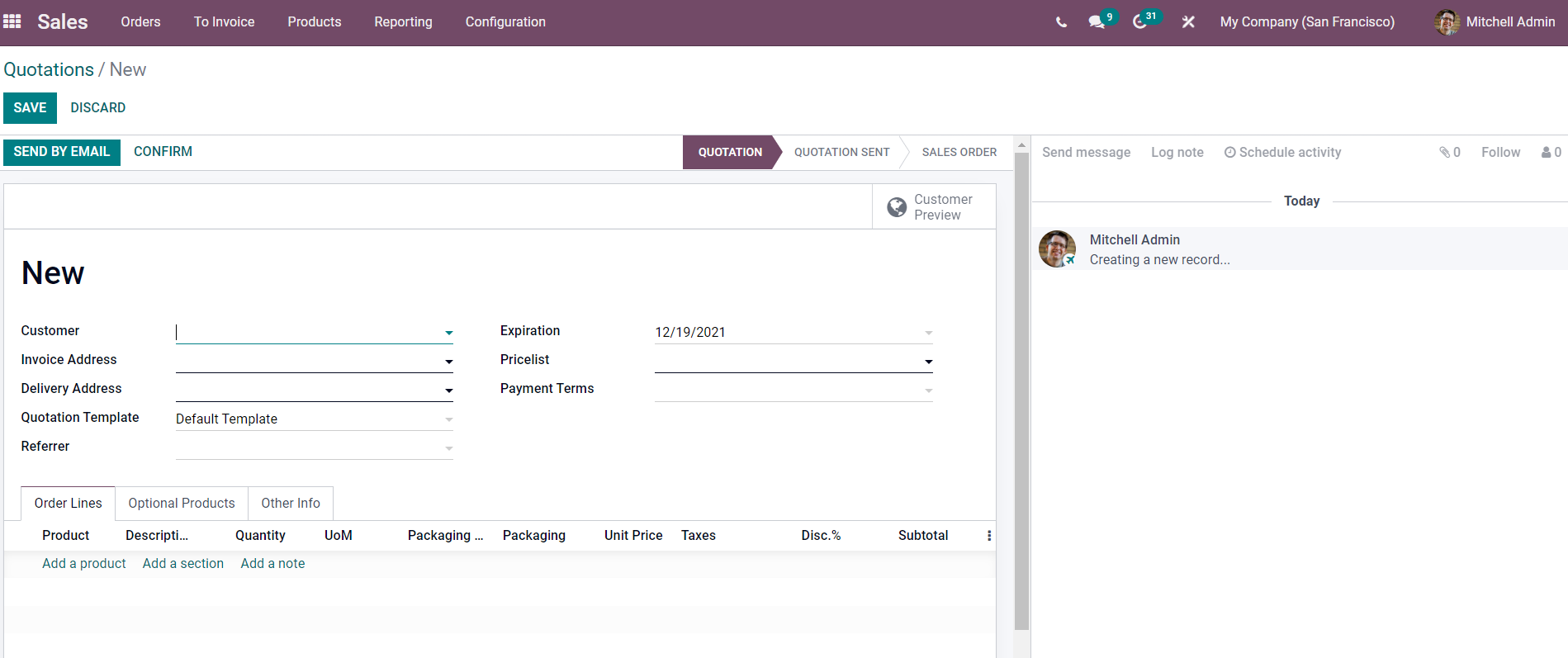The image size is (1568, 658).
Task: Click the Expiration date field
Action: (x=793, y=332)
